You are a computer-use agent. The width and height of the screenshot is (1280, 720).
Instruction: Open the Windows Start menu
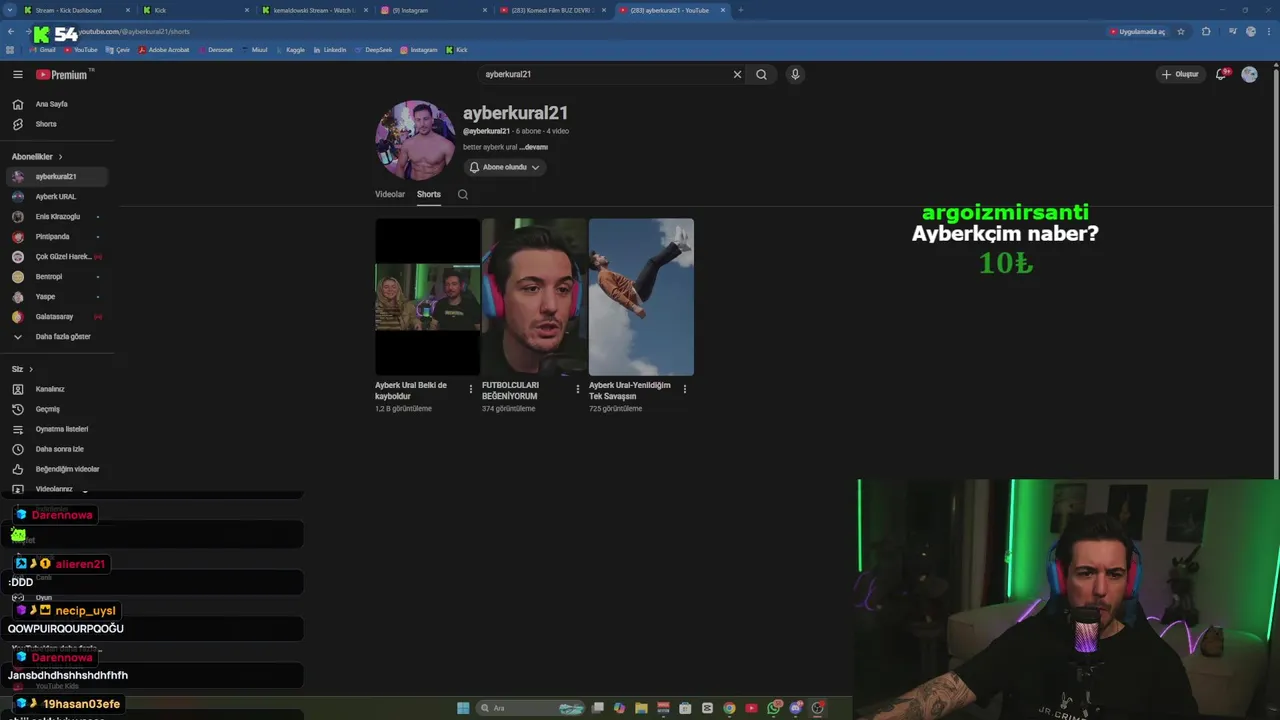click(463, 708)
